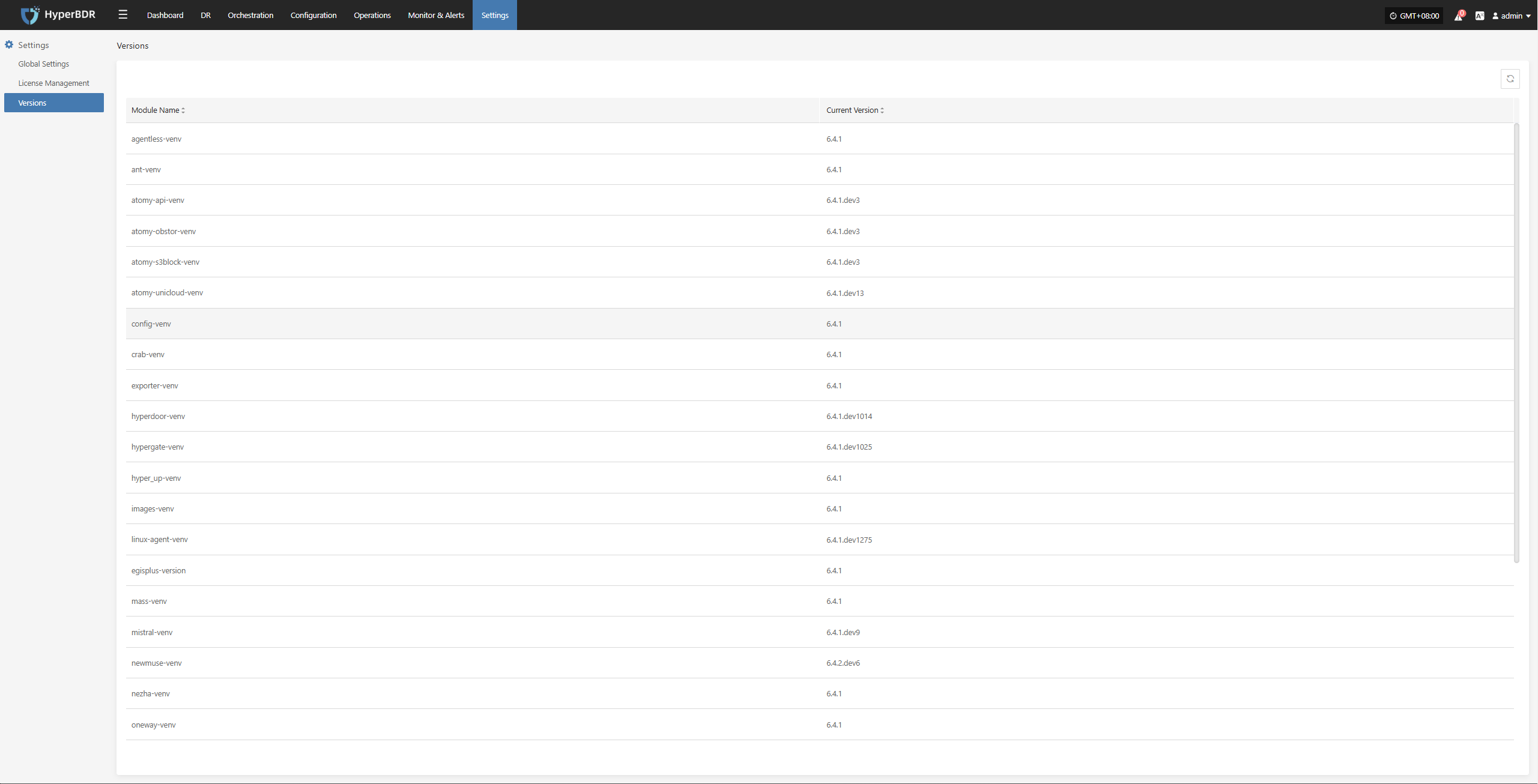Open the Operations menu
The image size is (1538, 784).
372,15
